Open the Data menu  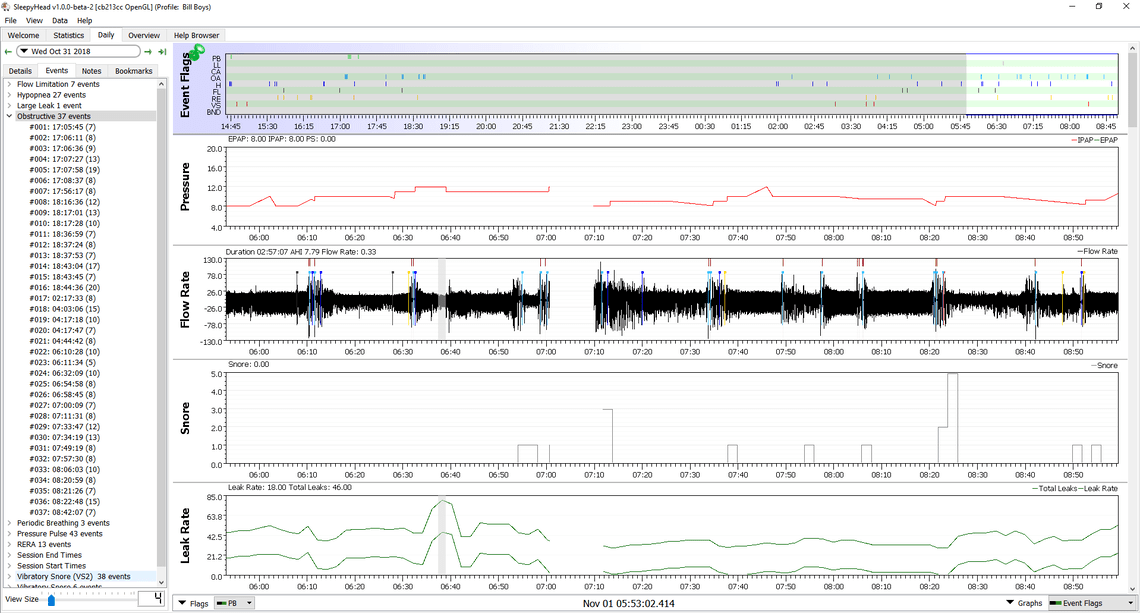tap(60, 20)
